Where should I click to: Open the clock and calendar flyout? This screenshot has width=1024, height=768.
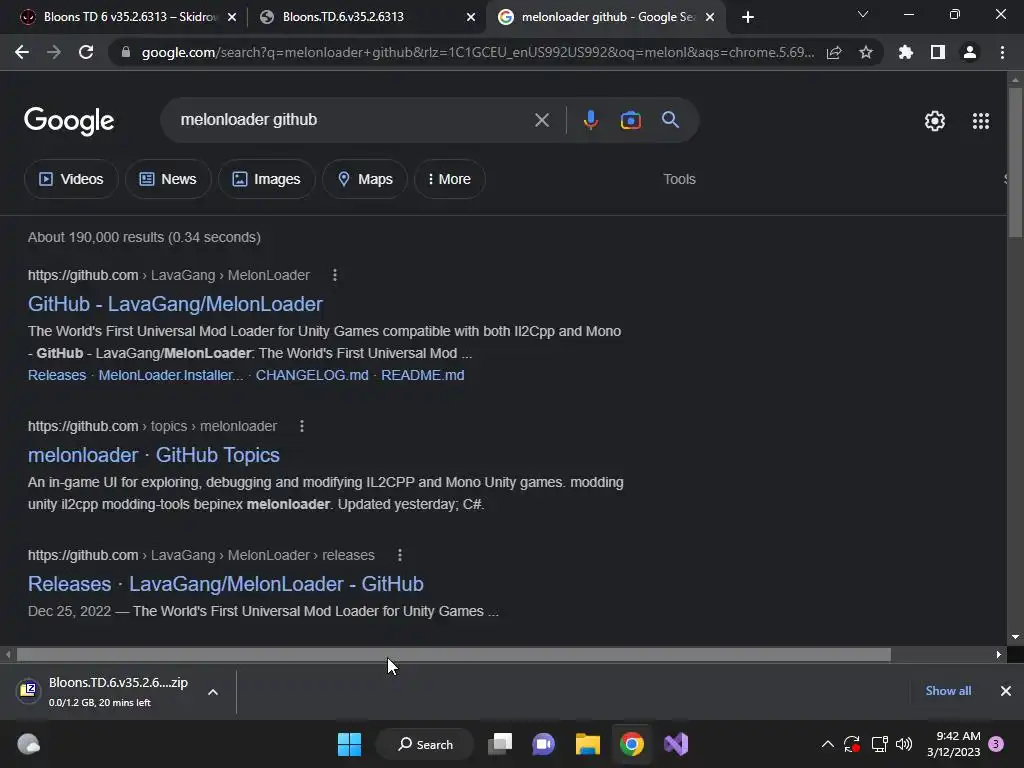[x=954, y=744]
